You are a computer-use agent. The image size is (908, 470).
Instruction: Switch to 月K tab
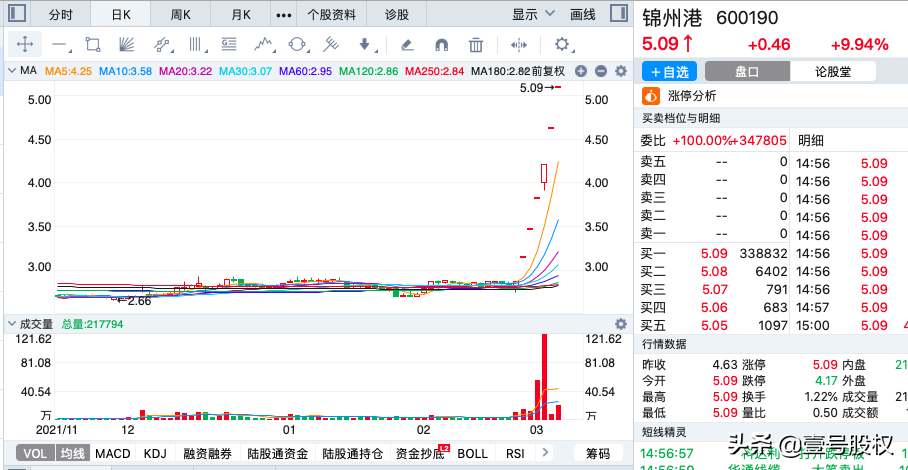tap(240, 14)
